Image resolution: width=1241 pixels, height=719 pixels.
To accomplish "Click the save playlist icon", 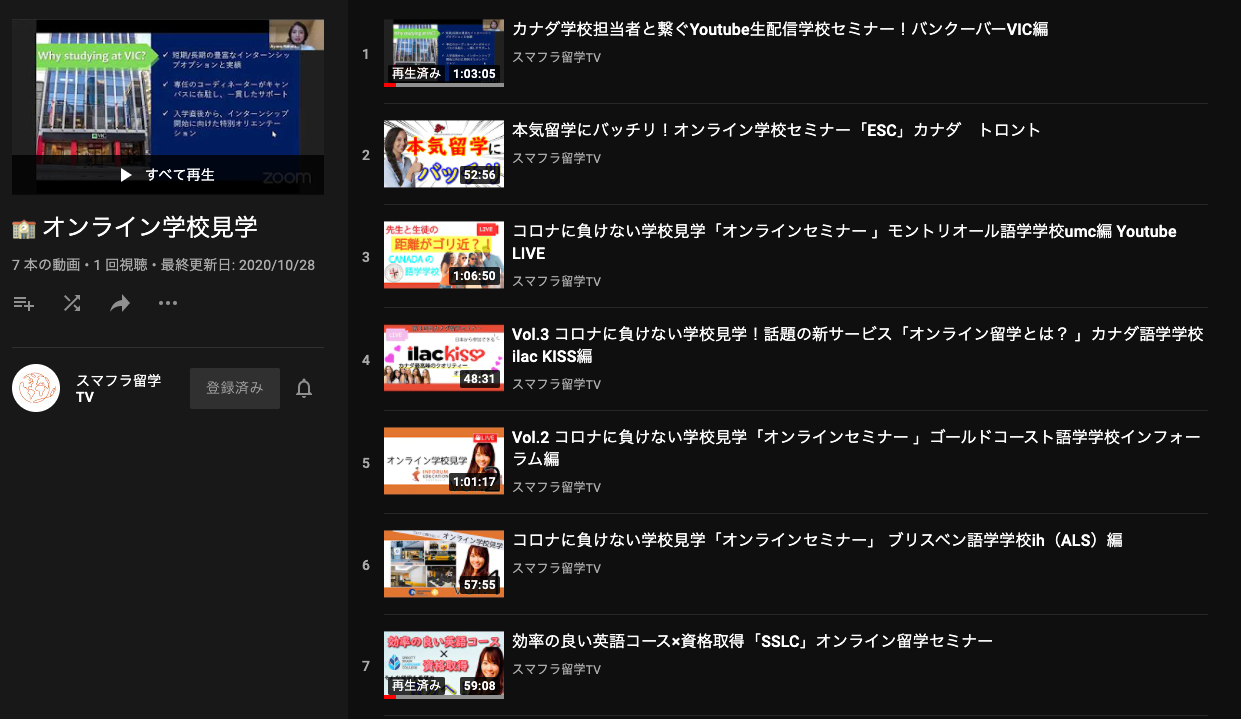I will 24,303.
